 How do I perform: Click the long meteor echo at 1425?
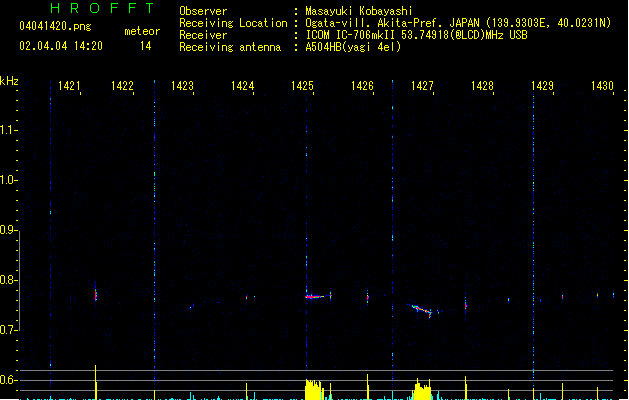315,297
